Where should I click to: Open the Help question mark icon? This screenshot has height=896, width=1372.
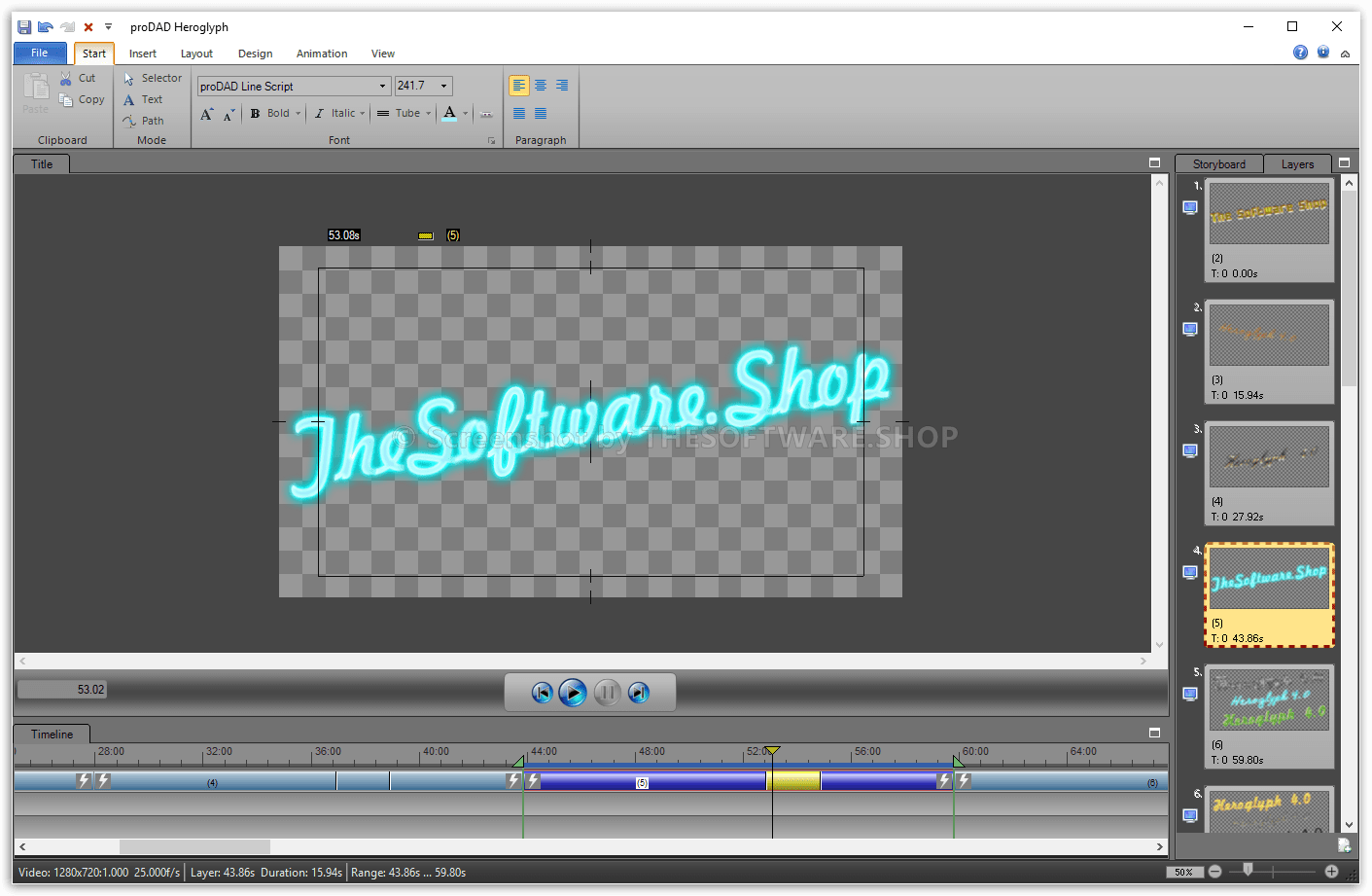[x=1300, y=53]
